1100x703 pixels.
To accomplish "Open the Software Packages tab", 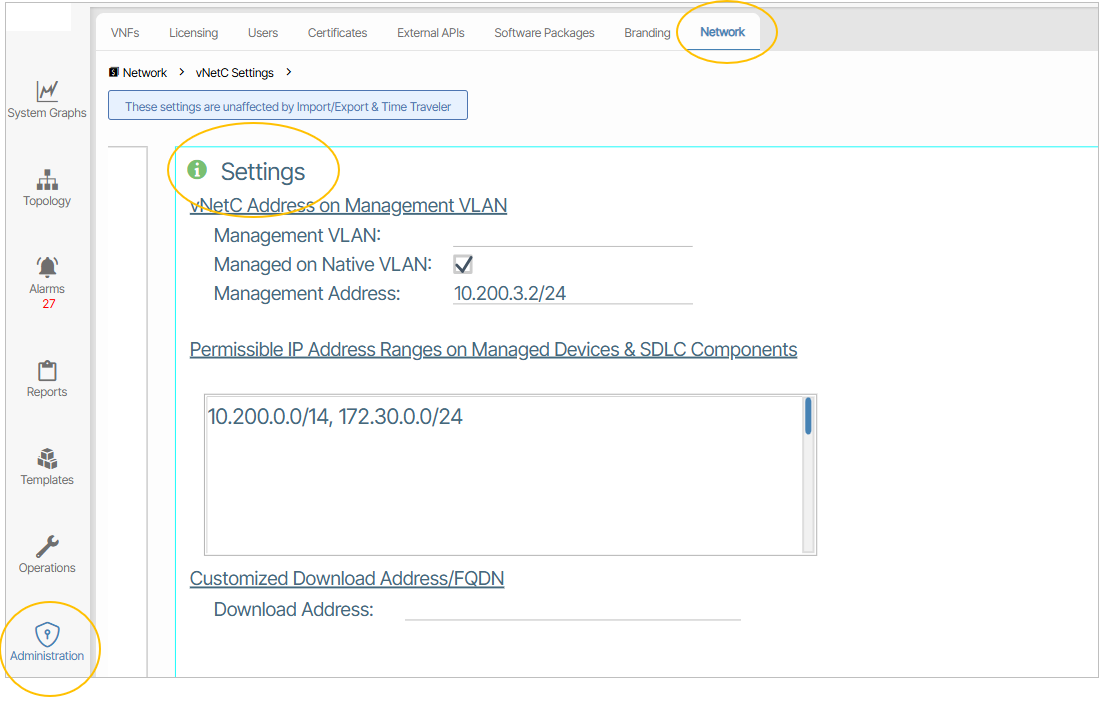I will click(x=544, y=33).
